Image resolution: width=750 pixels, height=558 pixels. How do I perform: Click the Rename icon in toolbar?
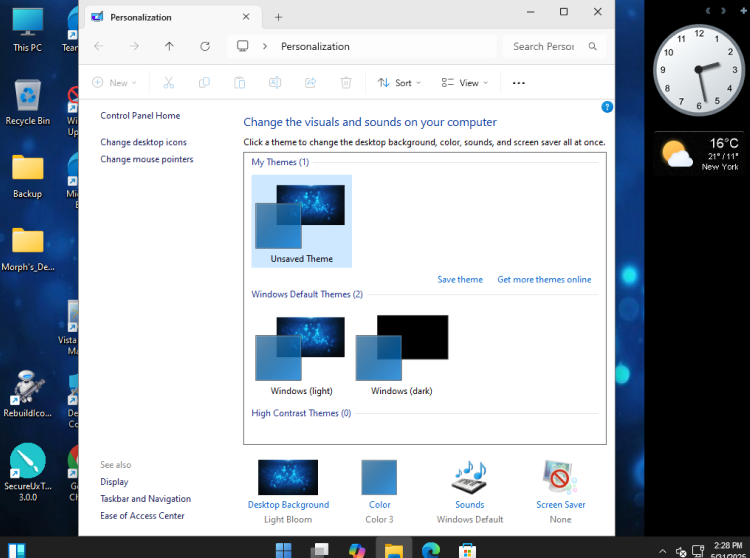tap(275, 83)
